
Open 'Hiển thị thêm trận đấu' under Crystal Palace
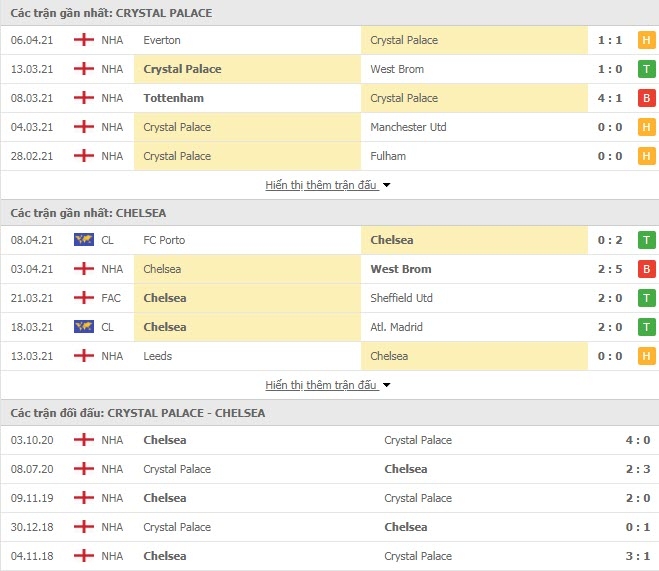(321, 185)
